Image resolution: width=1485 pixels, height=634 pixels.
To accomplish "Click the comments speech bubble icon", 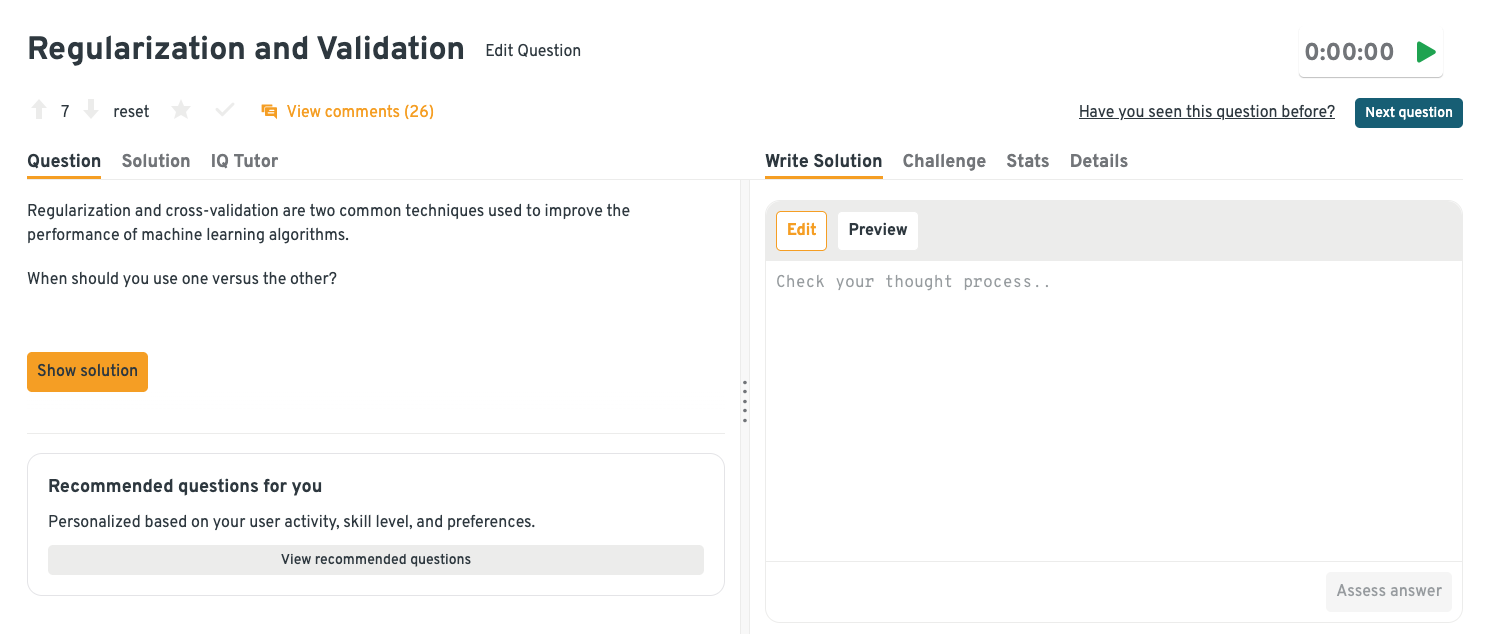I will point(269,111).
